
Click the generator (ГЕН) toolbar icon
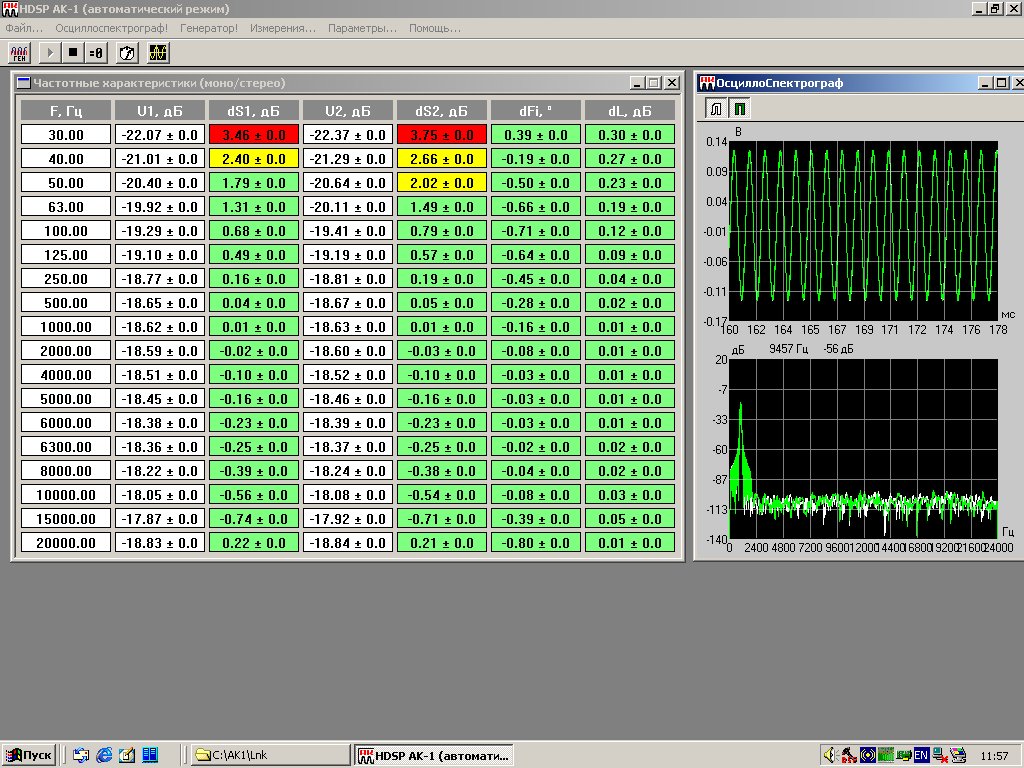(x=20, y=51)
